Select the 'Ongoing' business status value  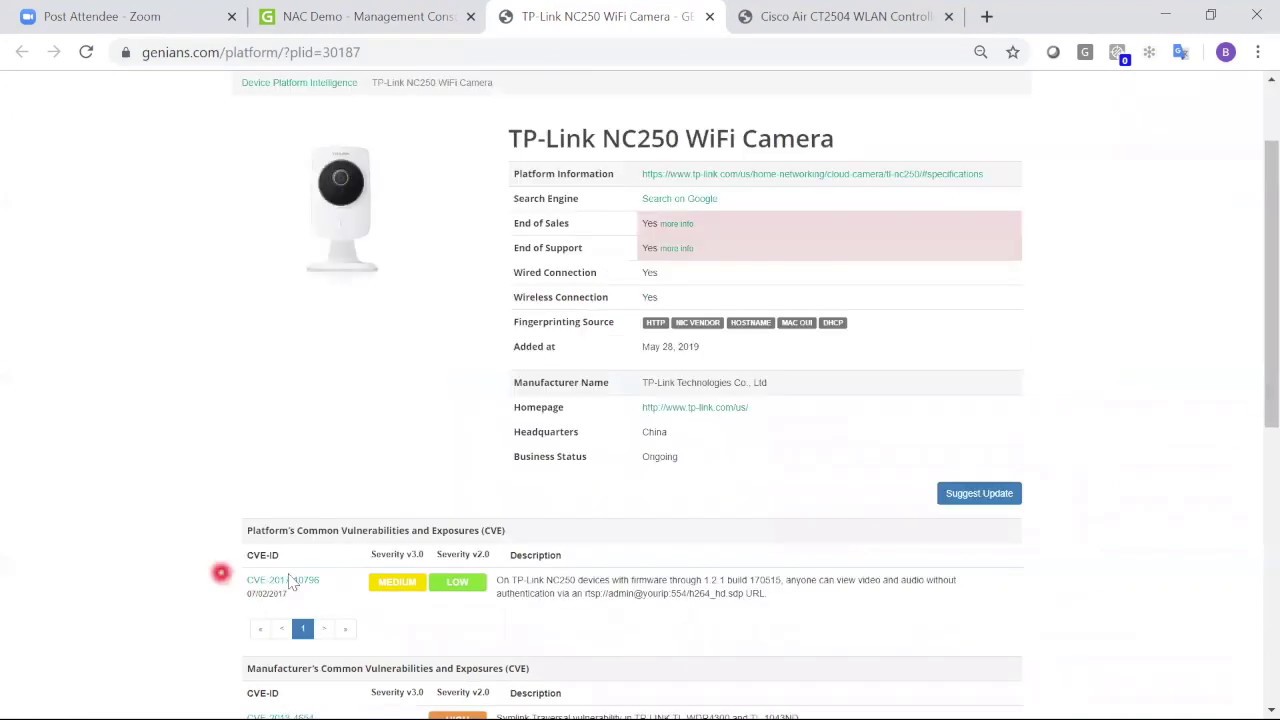click(659, 456)
